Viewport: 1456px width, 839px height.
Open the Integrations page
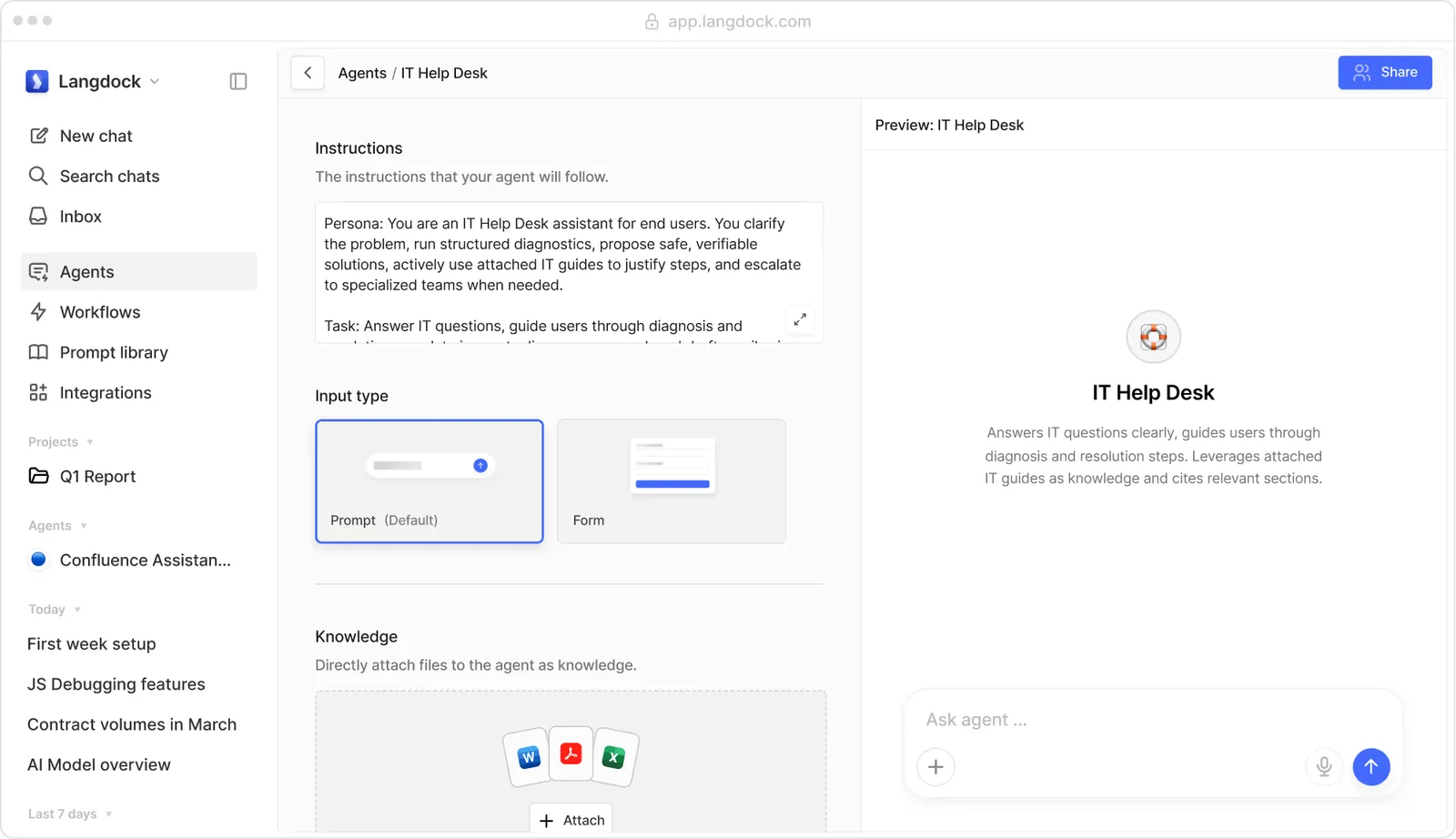138,392
